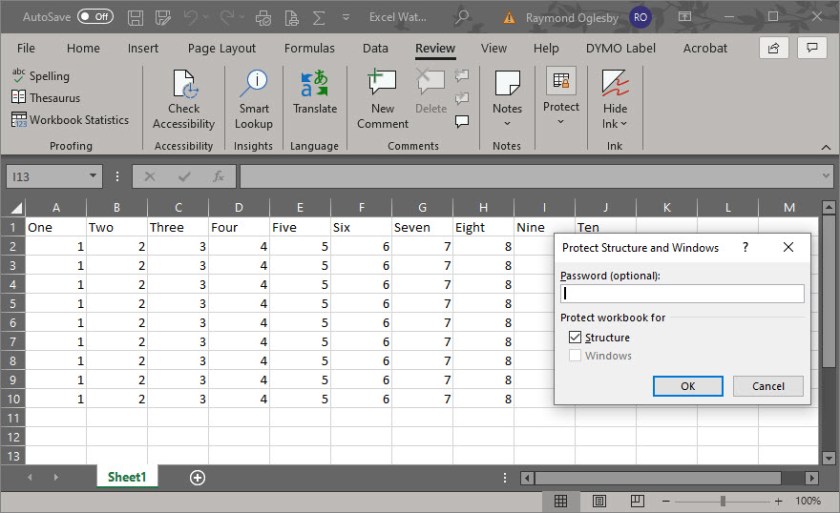Switch to the Home tab
Image resolution: width=840 pixels, height=513 pixels.
coord(83,48)
